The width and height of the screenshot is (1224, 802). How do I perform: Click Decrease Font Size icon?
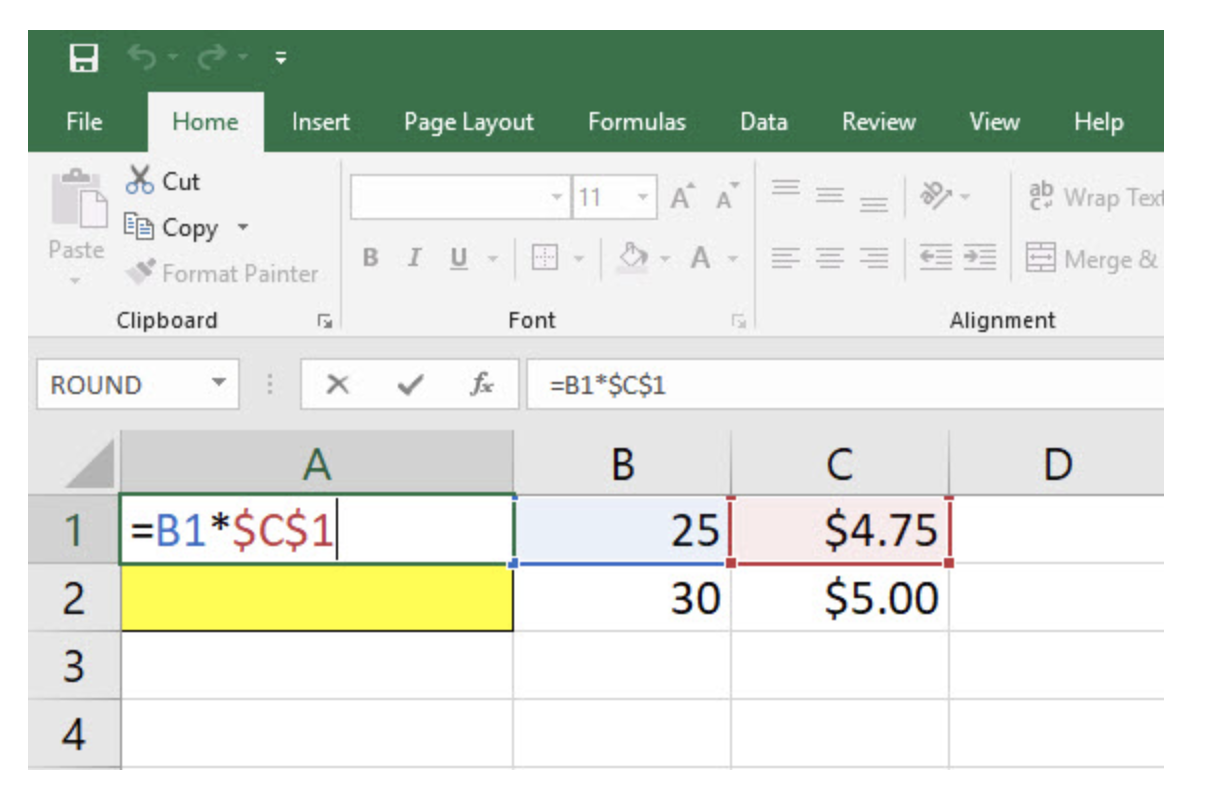[x=726, y=198]
